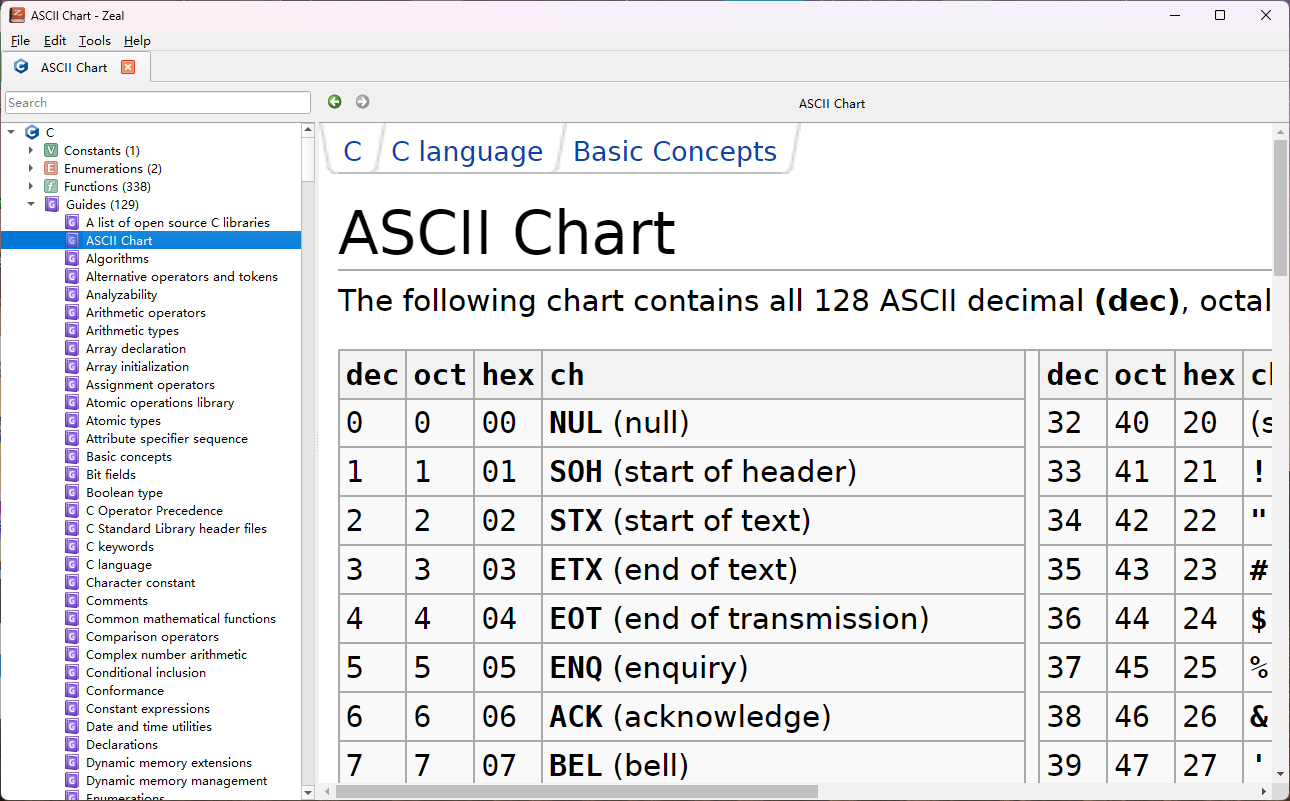Viewport: 1290px width, 801px height.
Task: Open Conditional inclusion guide
Action: [x=146, y=672]
